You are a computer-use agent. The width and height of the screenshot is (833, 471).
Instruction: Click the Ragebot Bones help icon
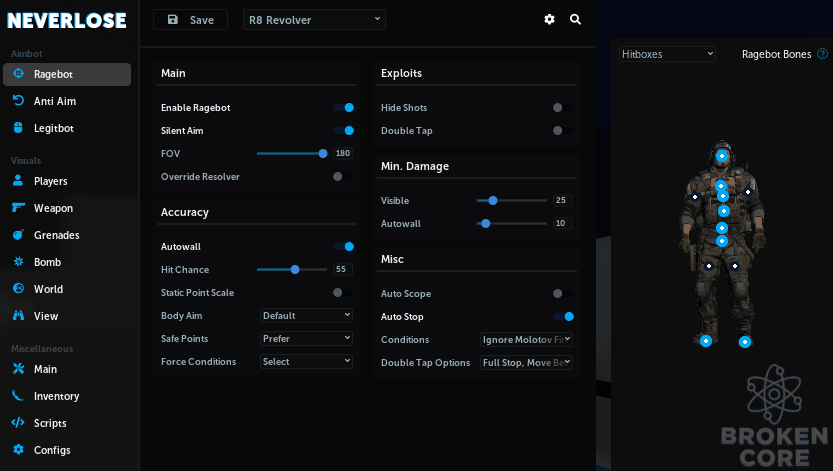click(x=822, y=54)
